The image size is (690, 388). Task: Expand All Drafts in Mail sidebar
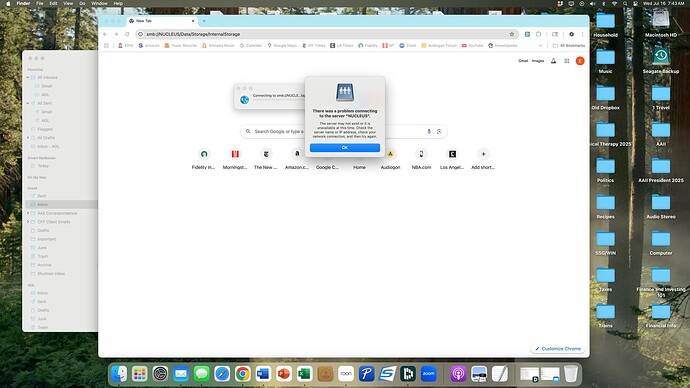coord(28,138)
